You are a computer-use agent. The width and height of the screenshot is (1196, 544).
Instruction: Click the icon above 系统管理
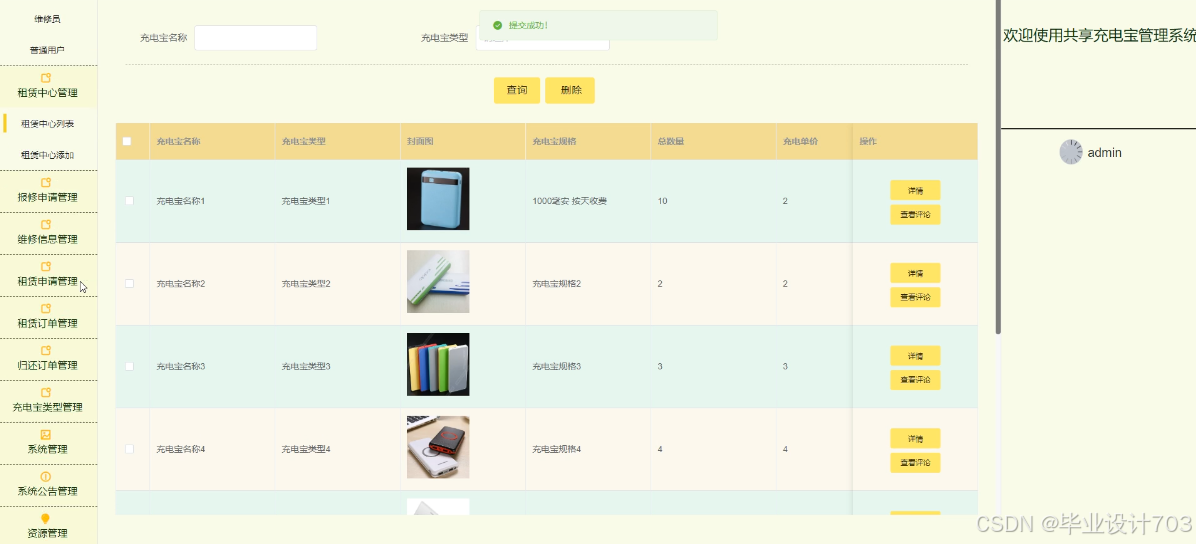click(46, 434)
